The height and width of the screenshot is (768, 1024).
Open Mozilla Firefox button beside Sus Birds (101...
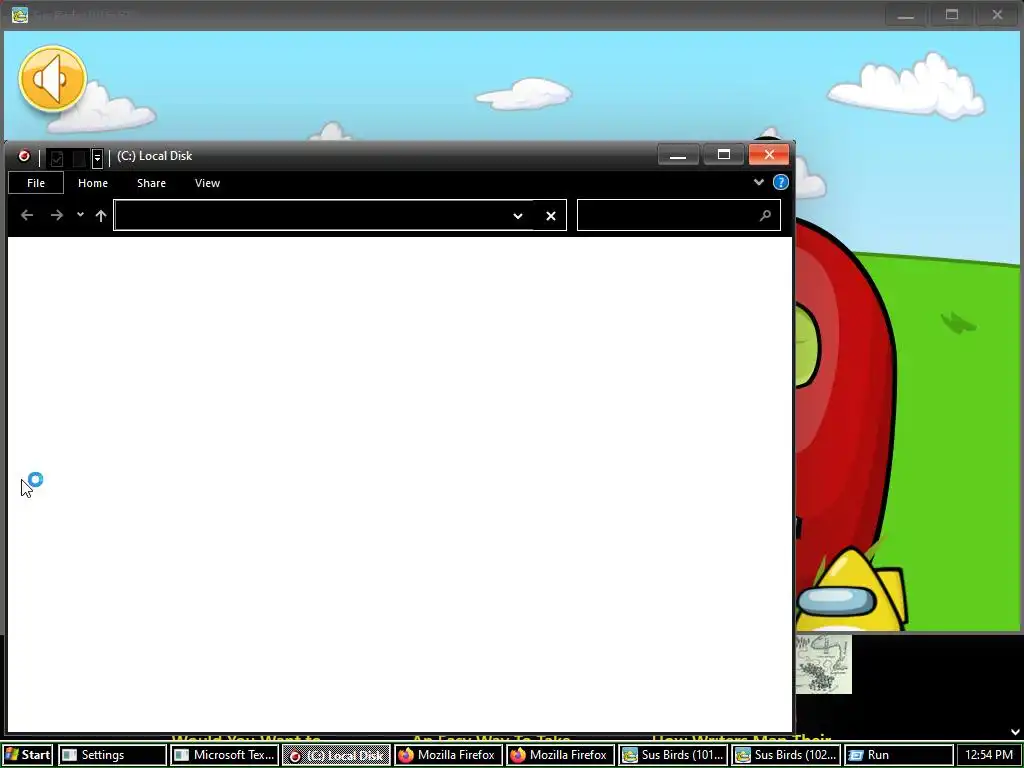tap(561, 755)
